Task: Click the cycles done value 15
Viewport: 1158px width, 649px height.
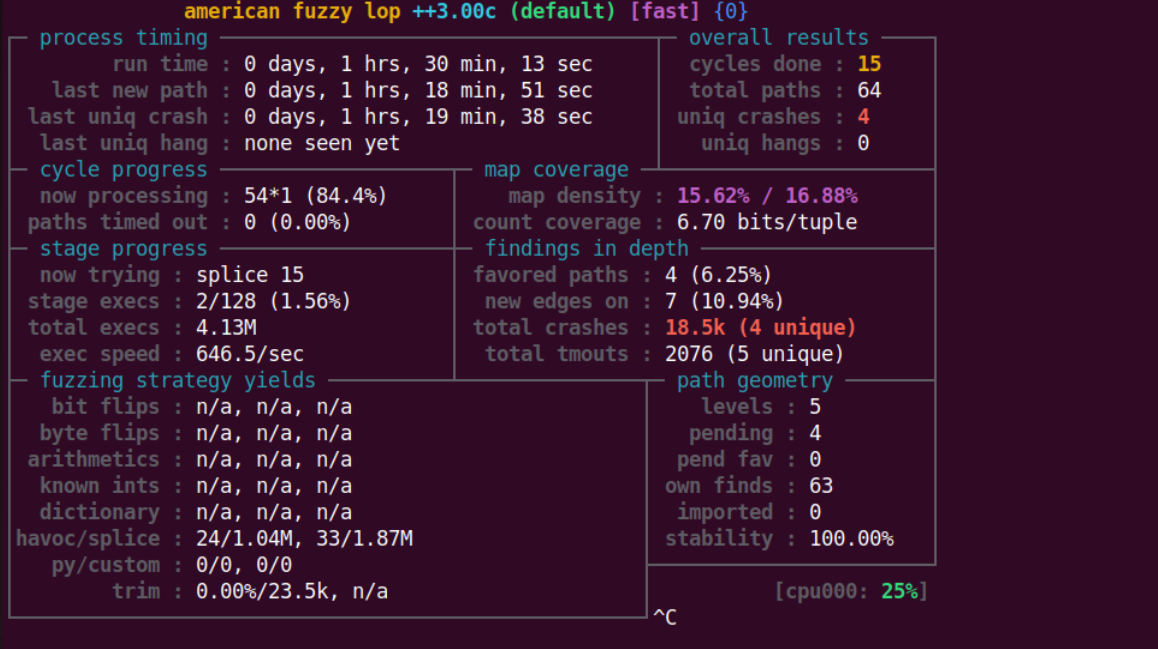Action: 869,64
